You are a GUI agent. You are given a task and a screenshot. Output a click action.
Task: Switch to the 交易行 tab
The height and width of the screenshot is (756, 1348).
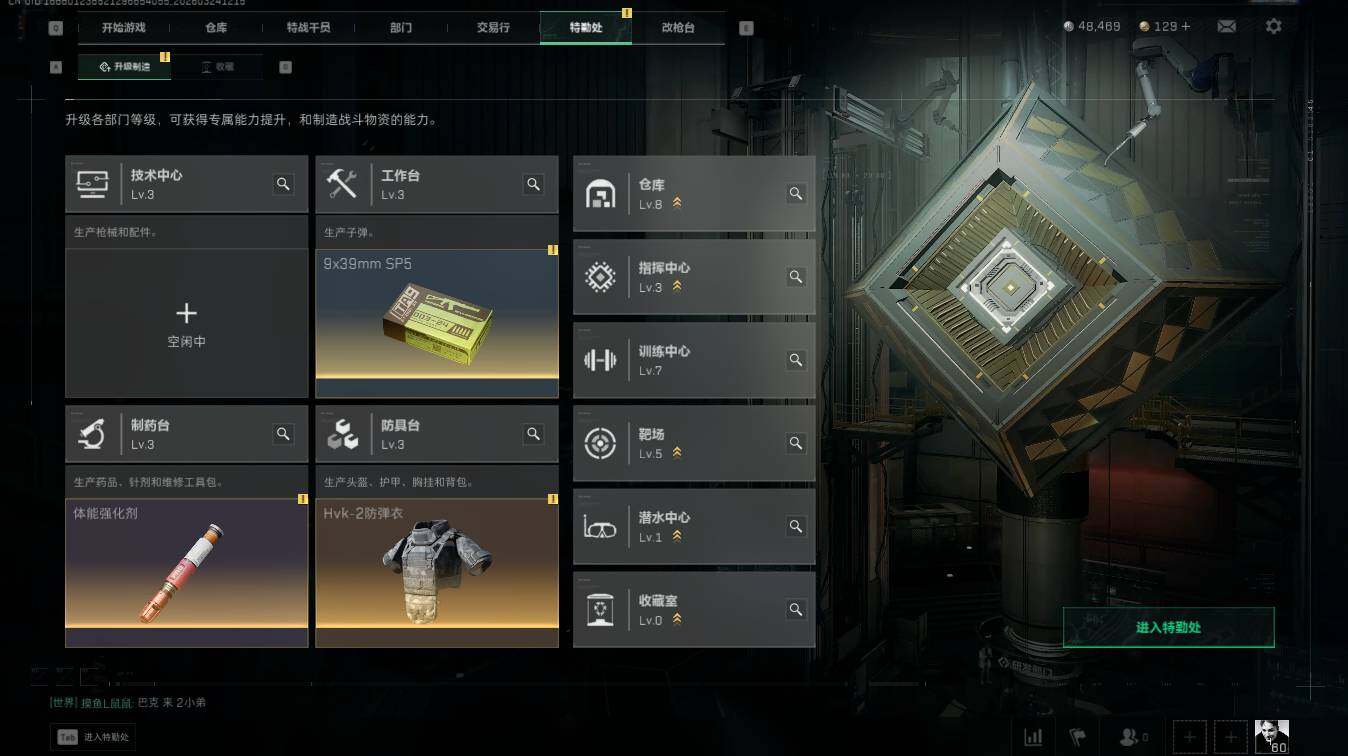pyautogui.click(x=493, y=28)
